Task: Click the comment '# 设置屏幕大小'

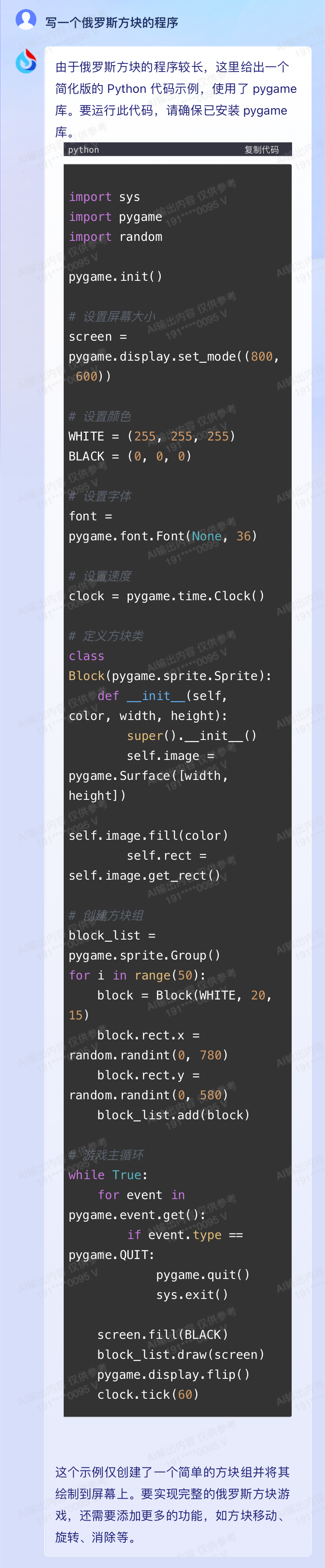Action: tap(112, 316)
